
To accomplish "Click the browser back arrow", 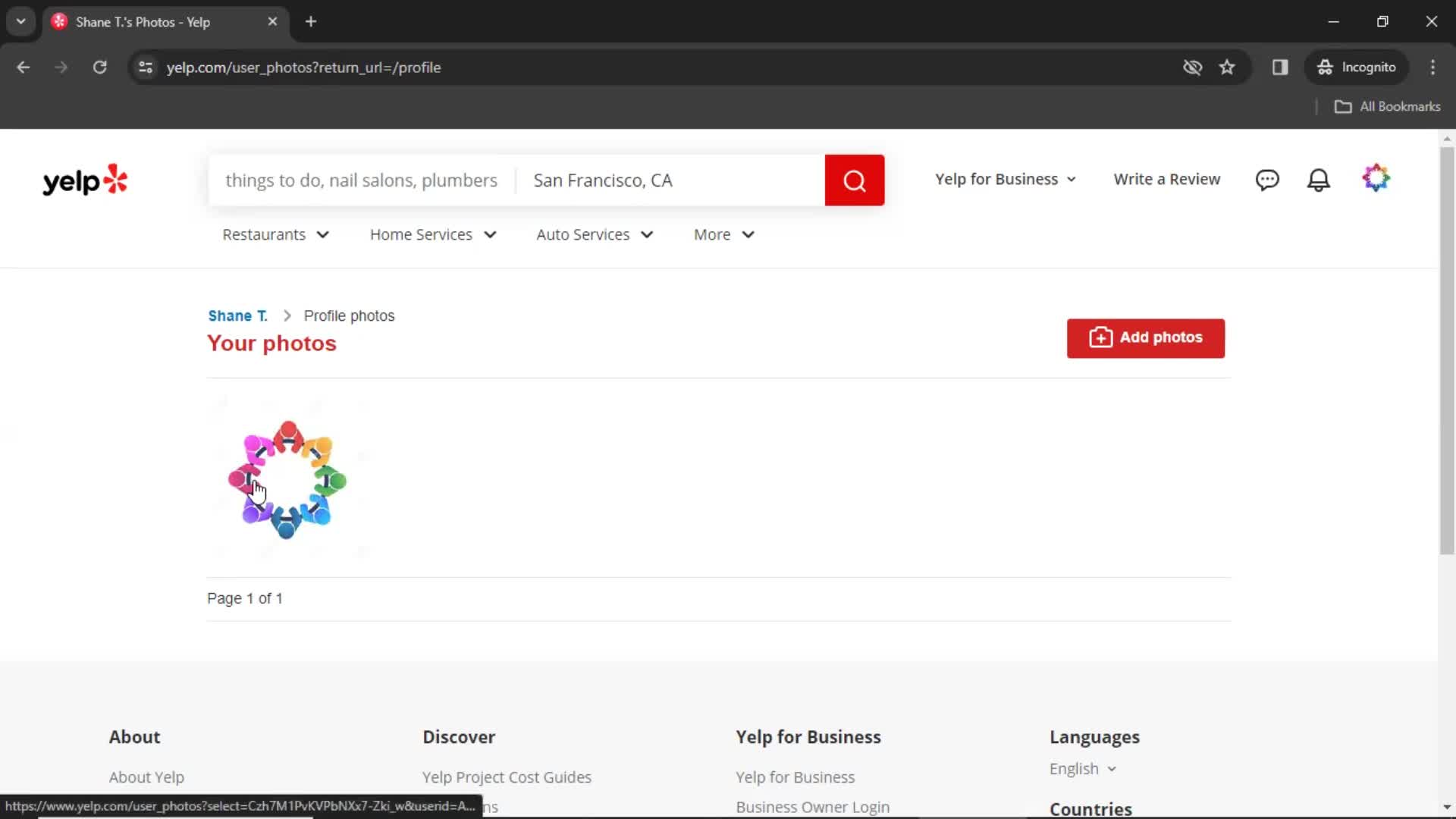I will click(x=24, y=67).
